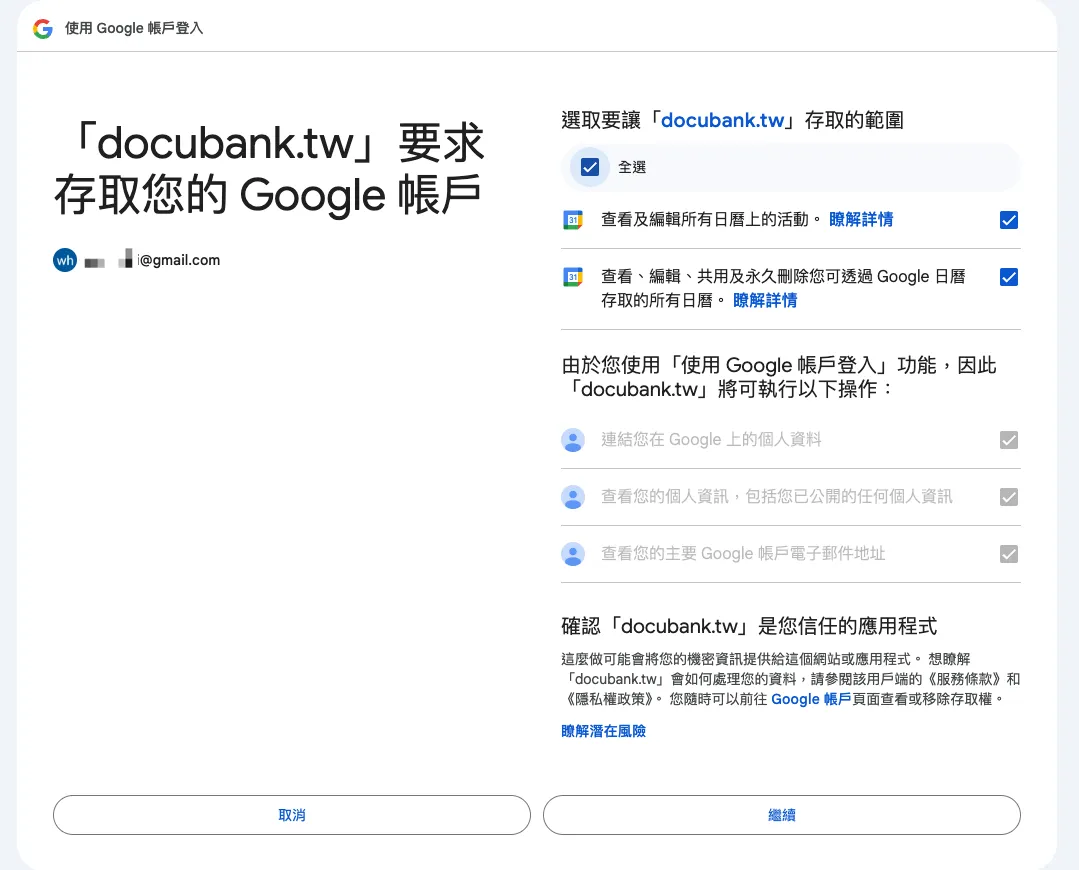Click the Google Calendar icon beside the first permission
This screenshot has width=1079, height=870.
tap(572, 220)
